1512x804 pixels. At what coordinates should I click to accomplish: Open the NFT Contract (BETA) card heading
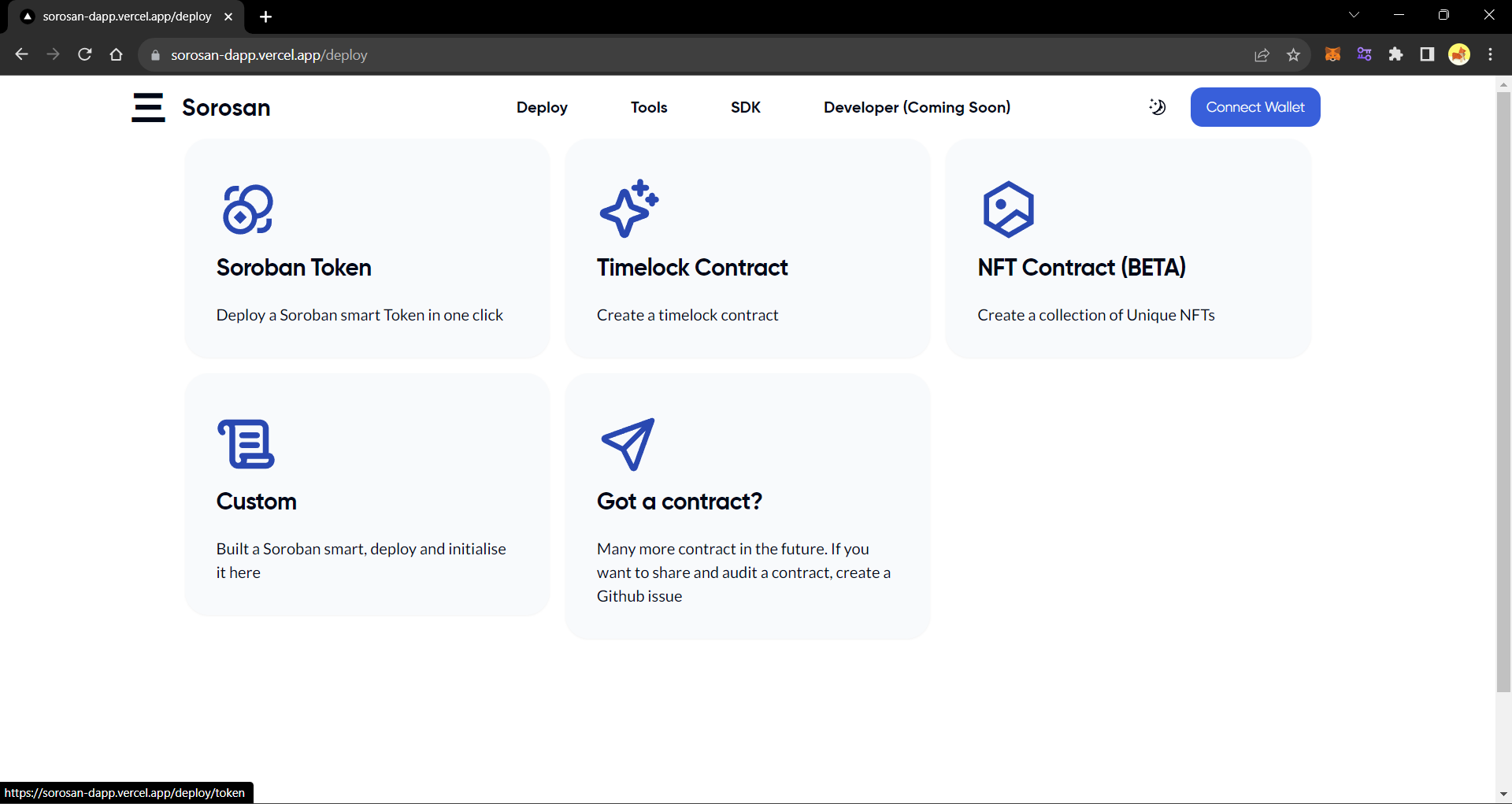pyautogui.click(x=1082, y=268)
